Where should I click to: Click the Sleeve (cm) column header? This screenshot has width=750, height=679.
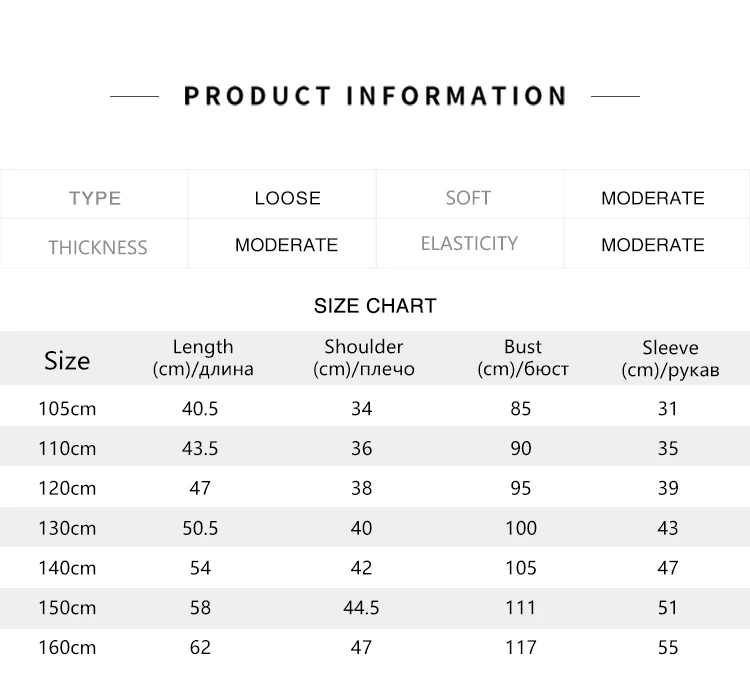[x=670, y=359]
